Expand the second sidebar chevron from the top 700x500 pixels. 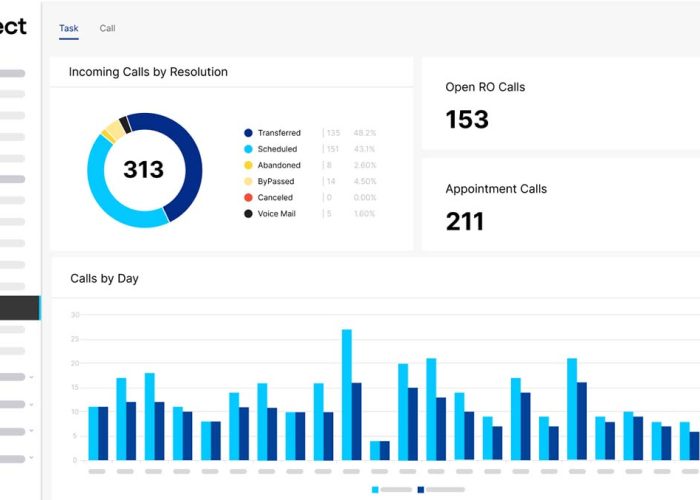coord(31,404)
